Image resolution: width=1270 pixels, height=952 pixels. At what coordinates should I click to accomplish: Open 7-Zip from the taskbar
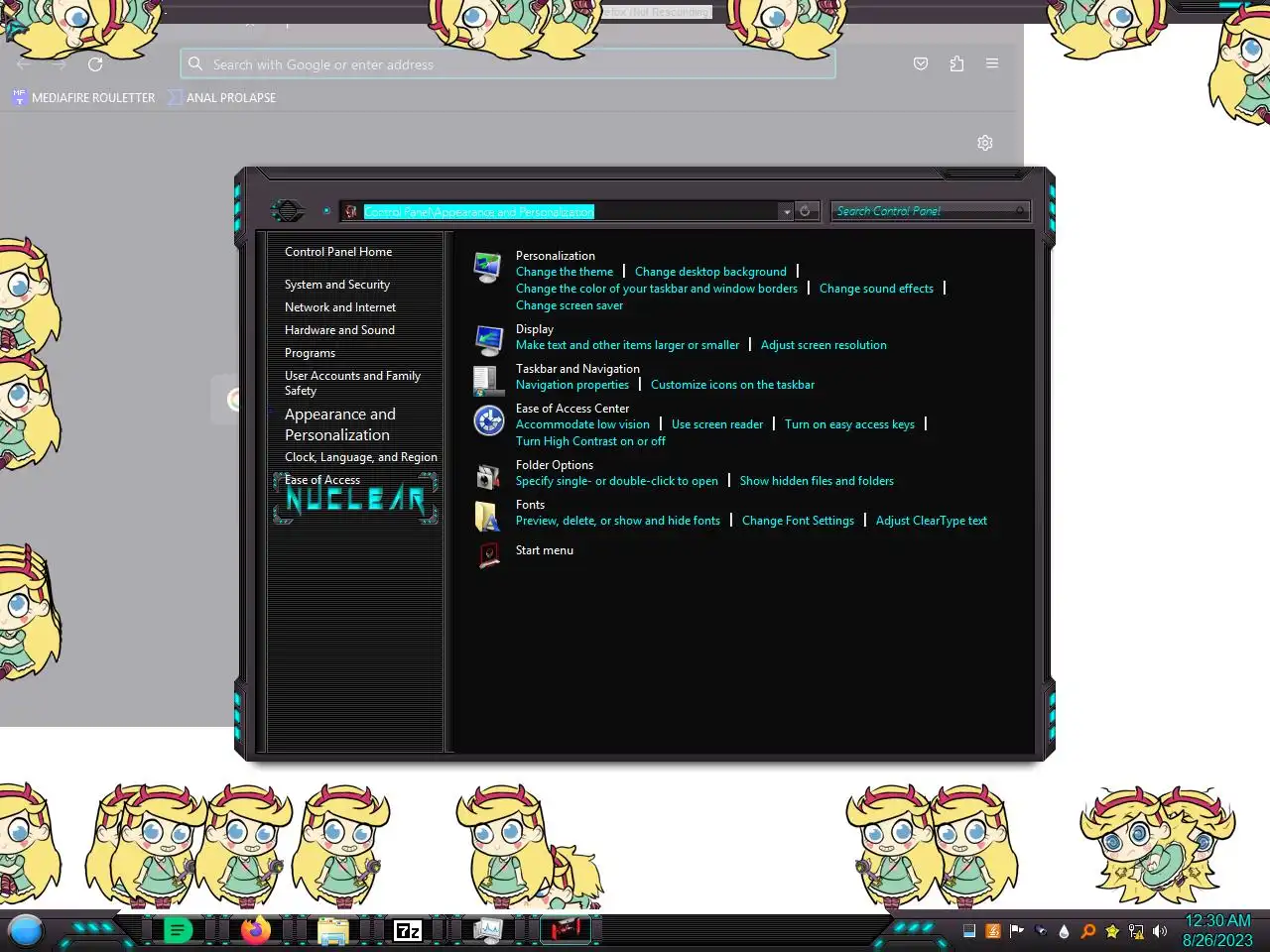pos(408,930)
